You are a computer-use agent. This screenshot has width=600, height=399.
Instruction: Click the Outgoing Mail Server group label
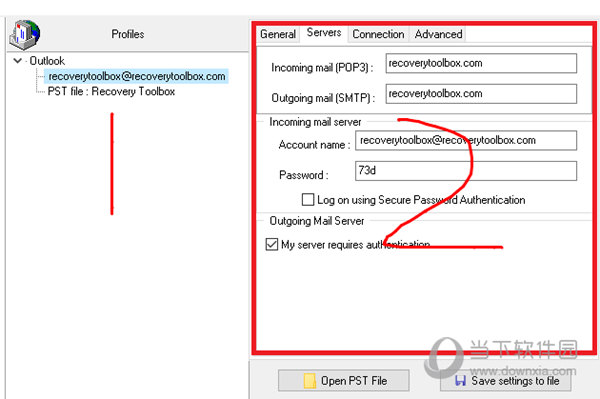pyautogui.click(x=316, y=221)
